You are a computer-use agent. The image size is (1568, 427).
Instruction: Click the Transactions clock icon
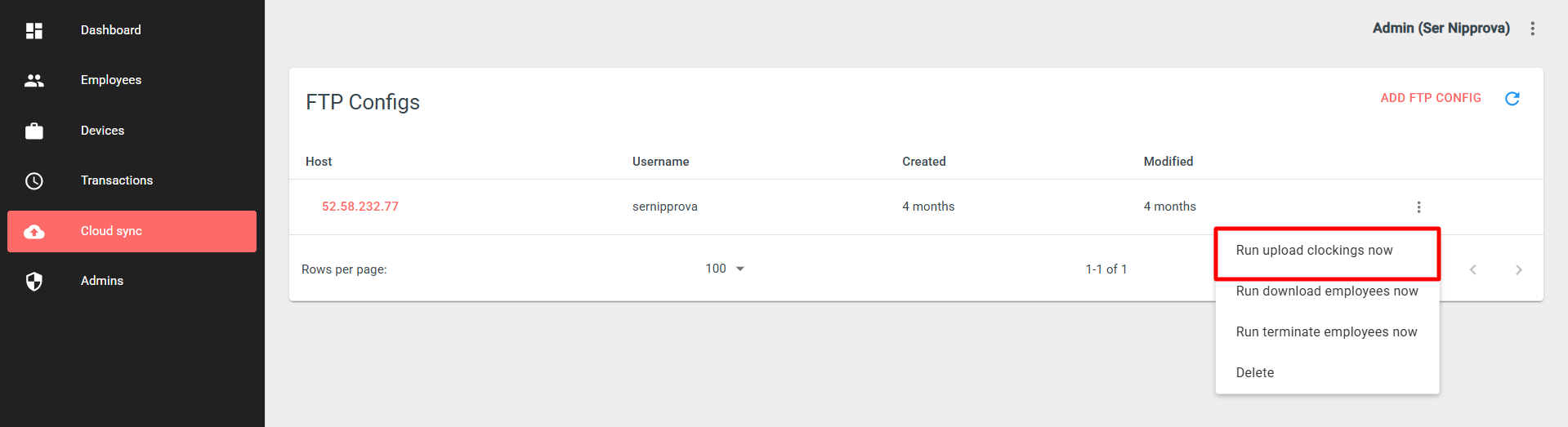[x=34, y=180]
